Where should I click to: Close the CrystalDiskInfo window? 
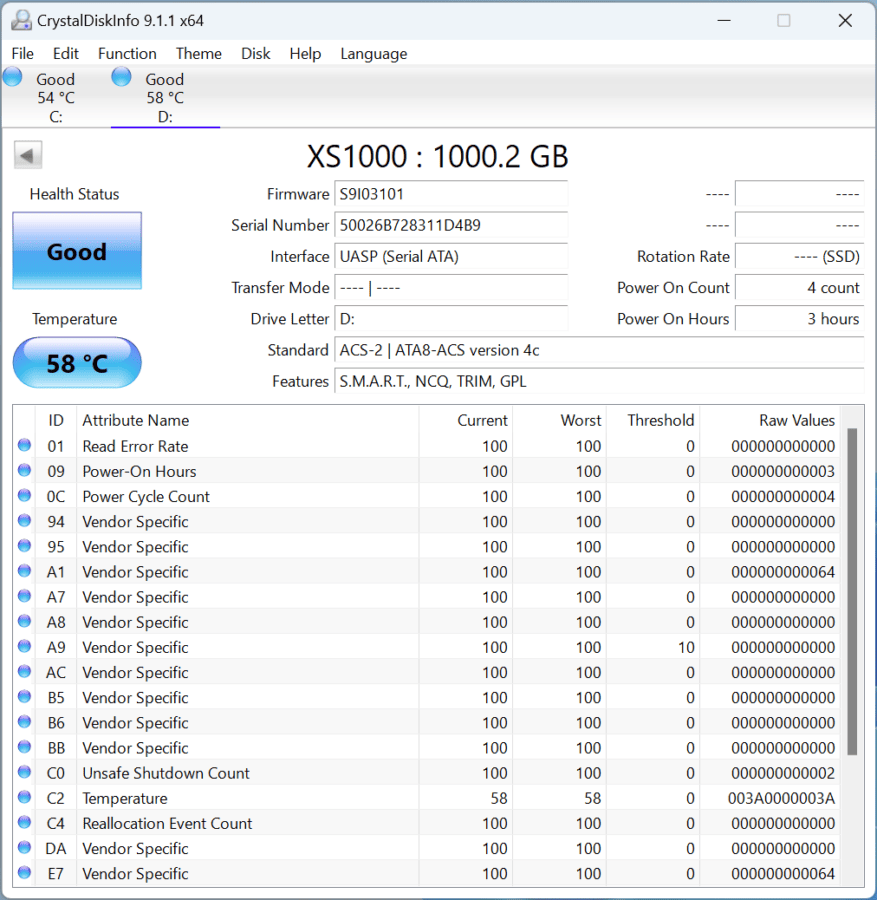[845, 21]
